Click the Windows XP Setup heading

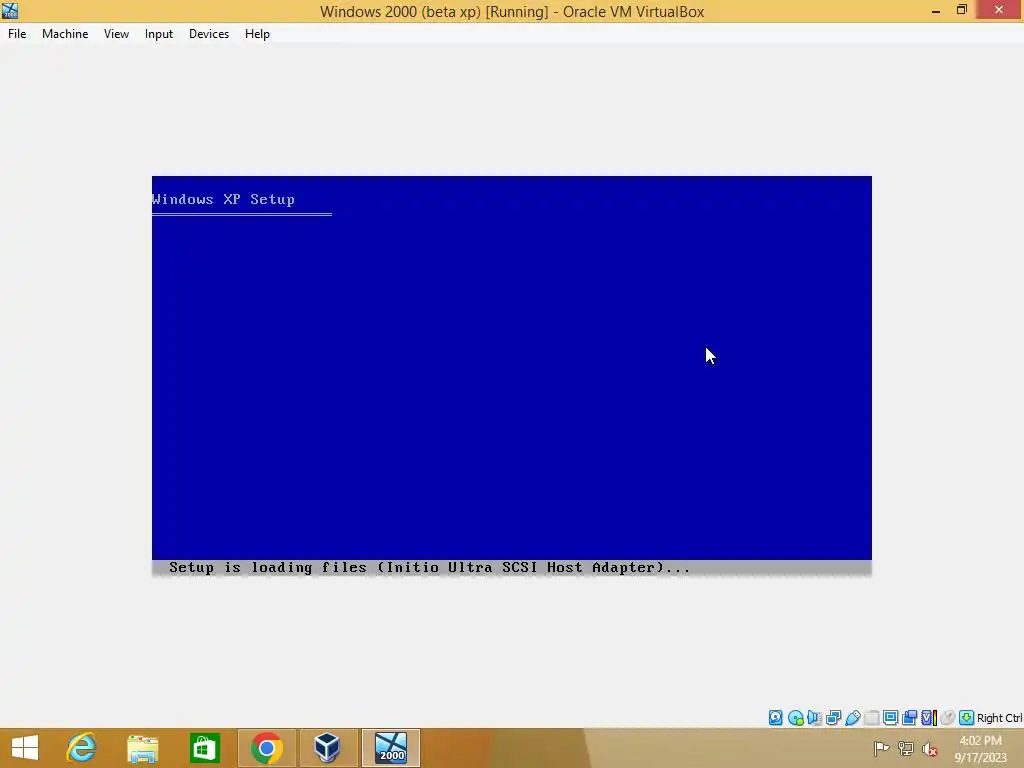223,199
